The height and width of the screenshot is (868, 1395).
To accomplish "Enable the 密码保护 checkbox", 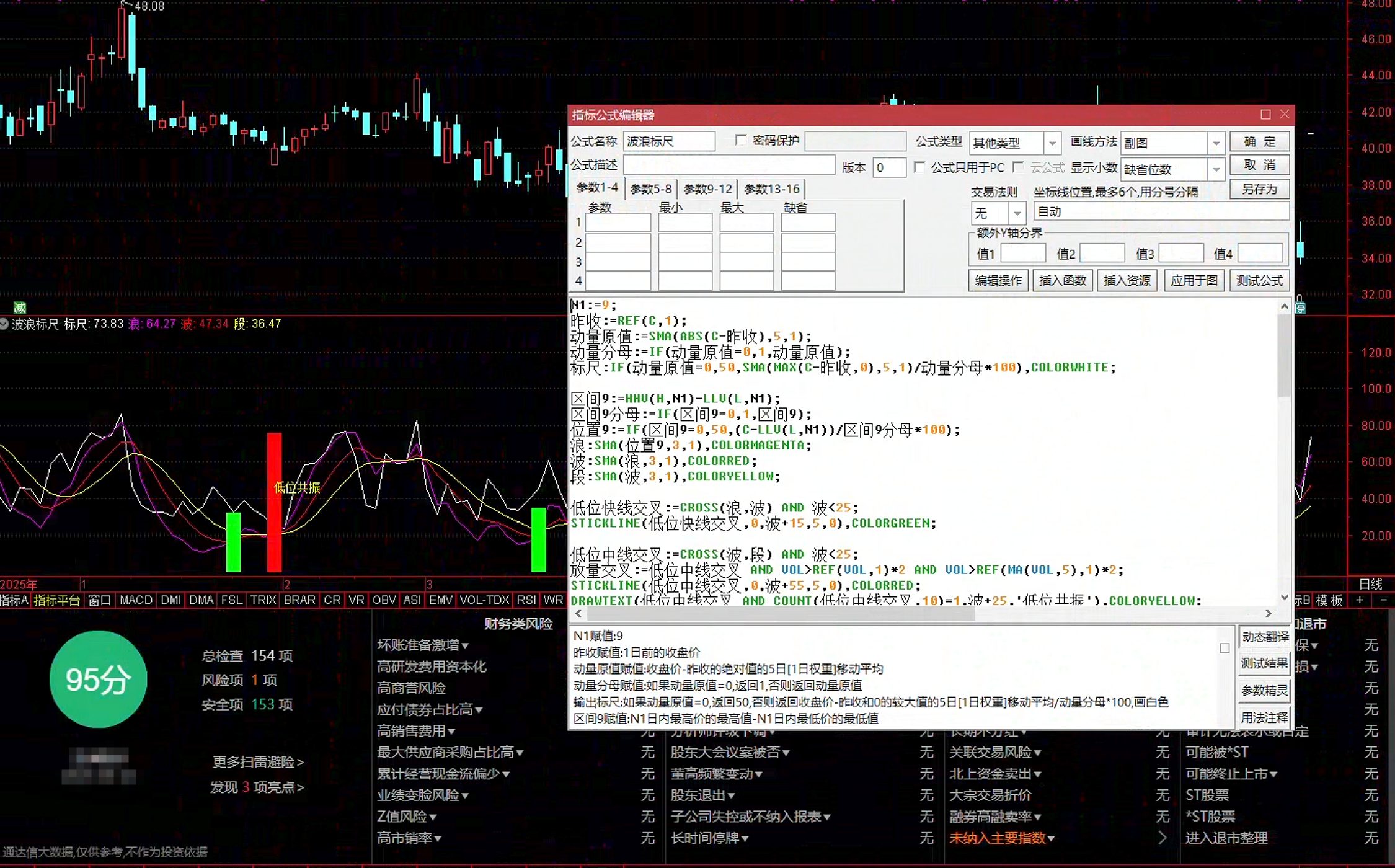I will [x=740, y=140].
